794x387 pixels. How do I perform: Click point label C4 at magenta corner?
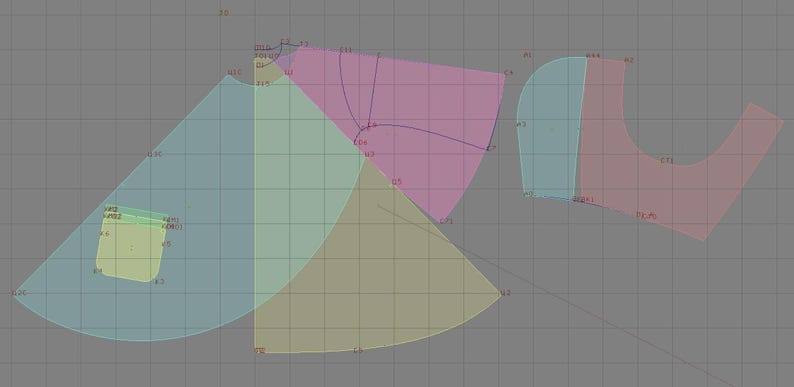[508, 73]
